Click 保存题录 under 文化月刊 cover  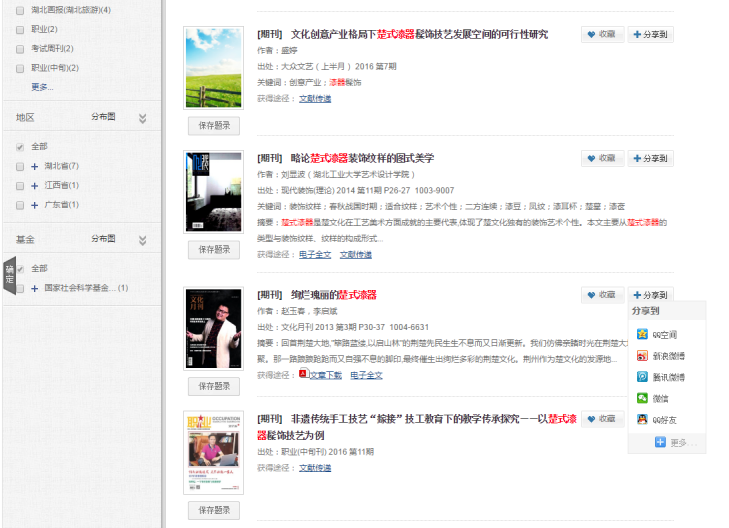pos(214,386)
